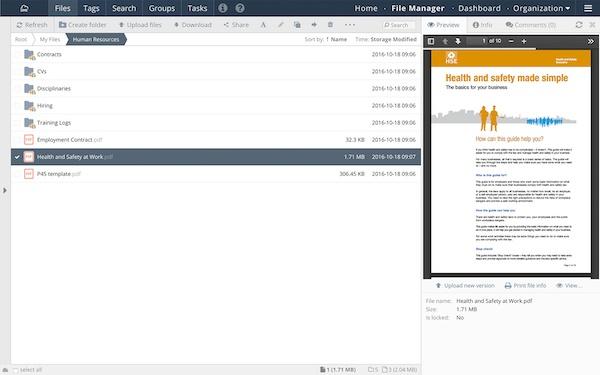Click Create folder
Viewport: 600px width, 375px height.
pyautogui.click(x=83, y=25)
